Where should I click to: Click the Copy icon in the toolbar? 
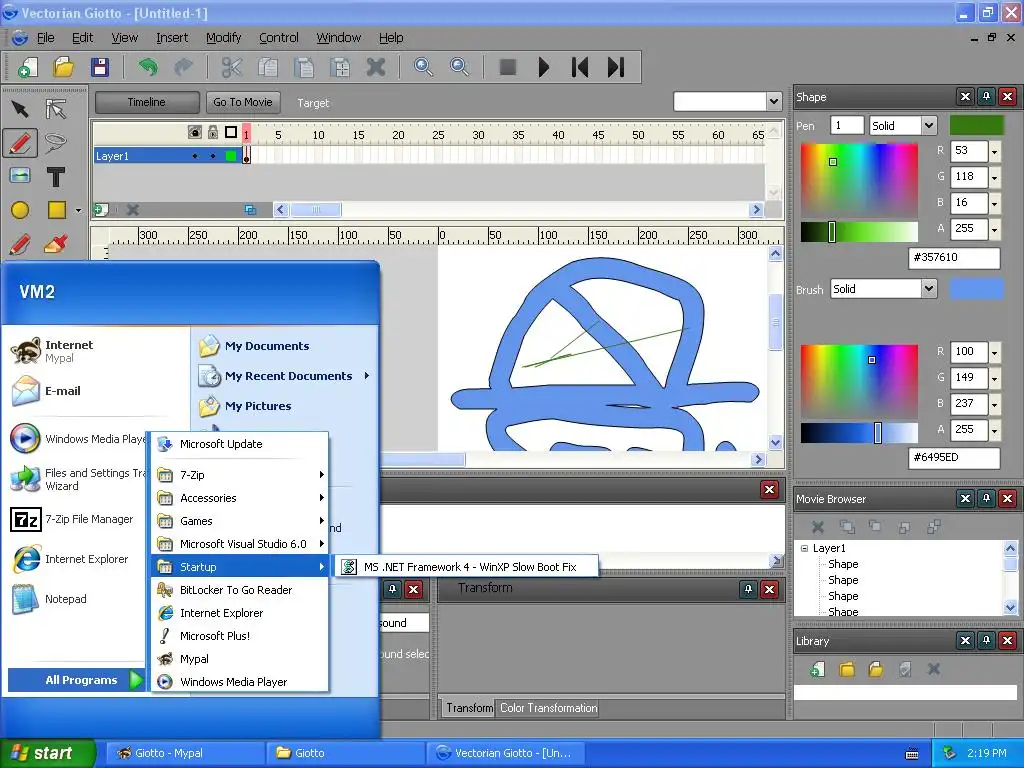pos(268,67)
